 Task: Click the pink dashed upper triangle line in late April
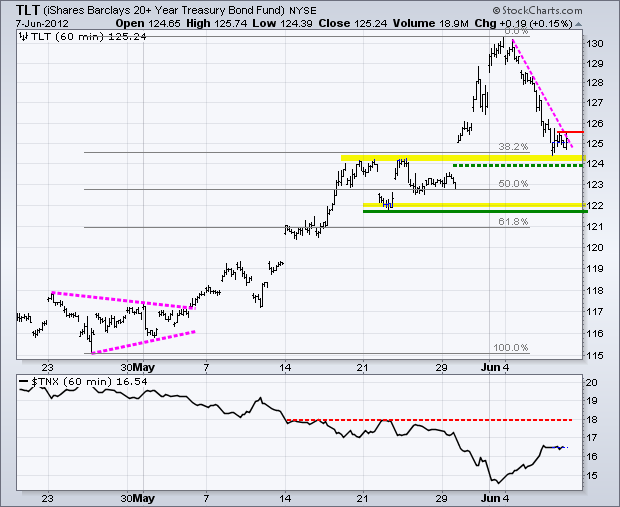click(x=123, y=300)
